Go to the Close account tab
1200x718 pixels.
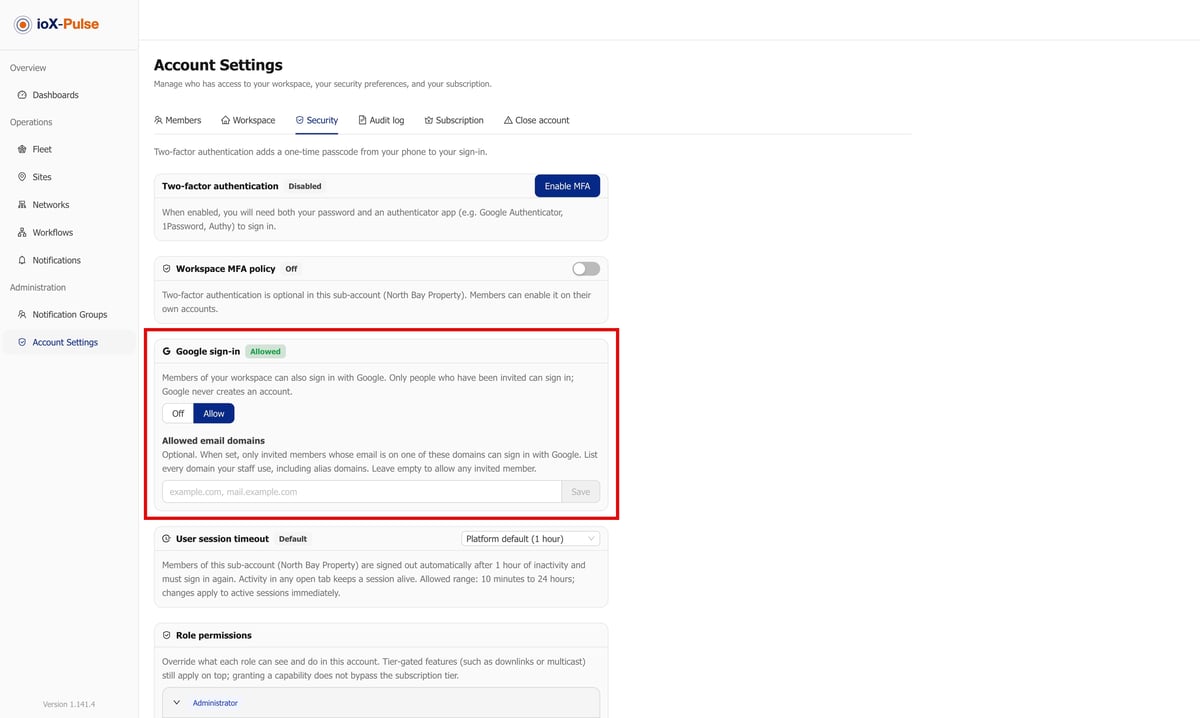[536, 120]
